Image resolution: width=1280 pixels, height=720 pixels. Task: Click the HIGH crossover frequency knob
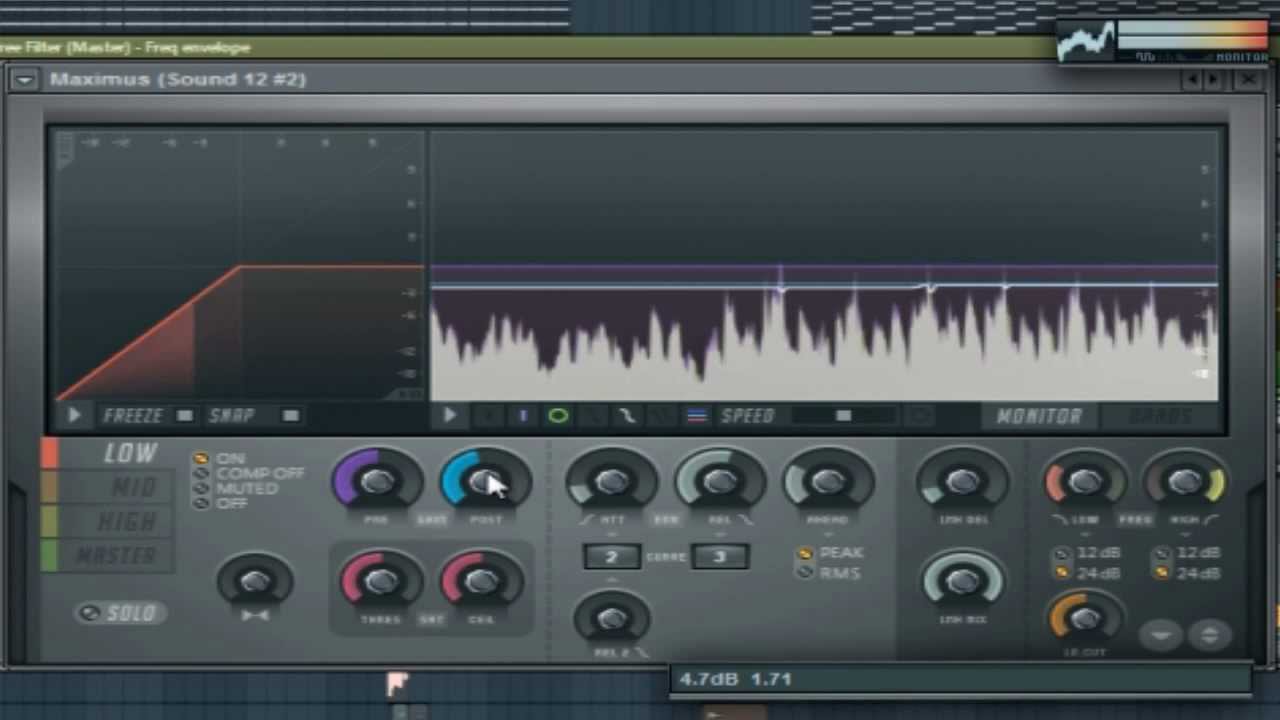tap(1186, 481)
